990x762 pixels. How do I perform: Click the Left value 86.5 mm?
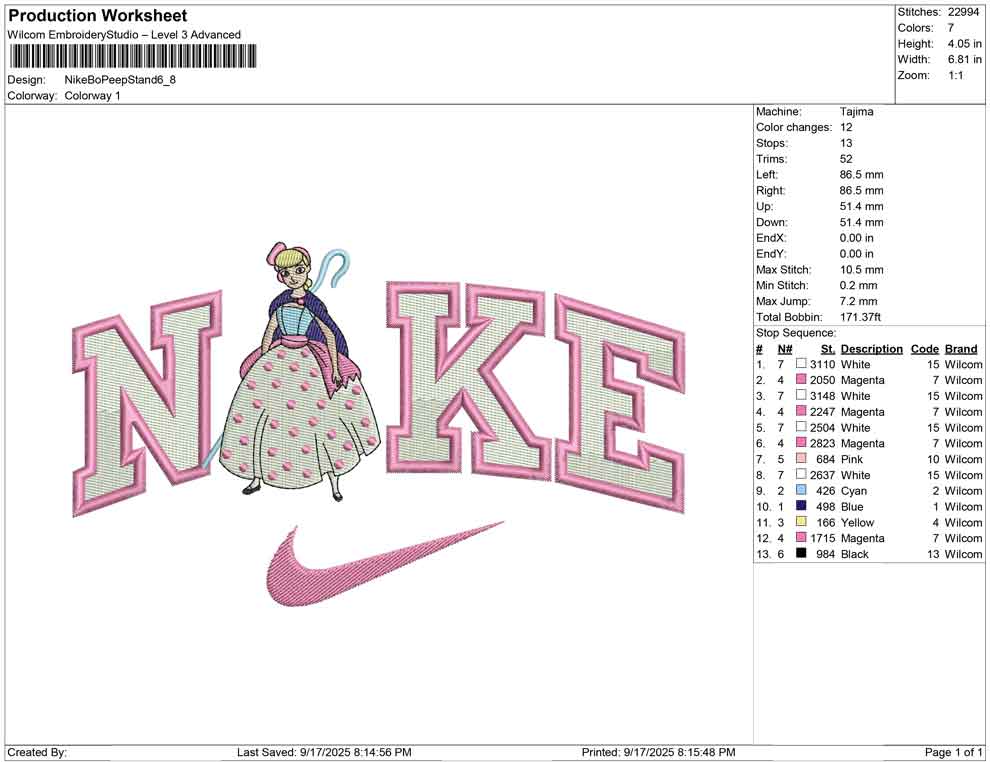coord(861,174)
